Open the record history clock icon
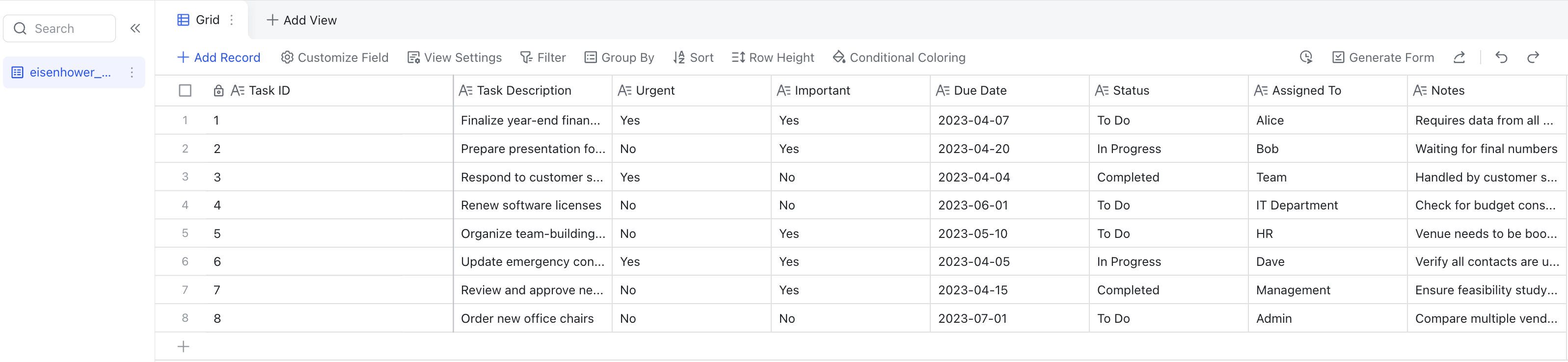The height and width of the screenshot is (362, 1568). (1306, 57)
